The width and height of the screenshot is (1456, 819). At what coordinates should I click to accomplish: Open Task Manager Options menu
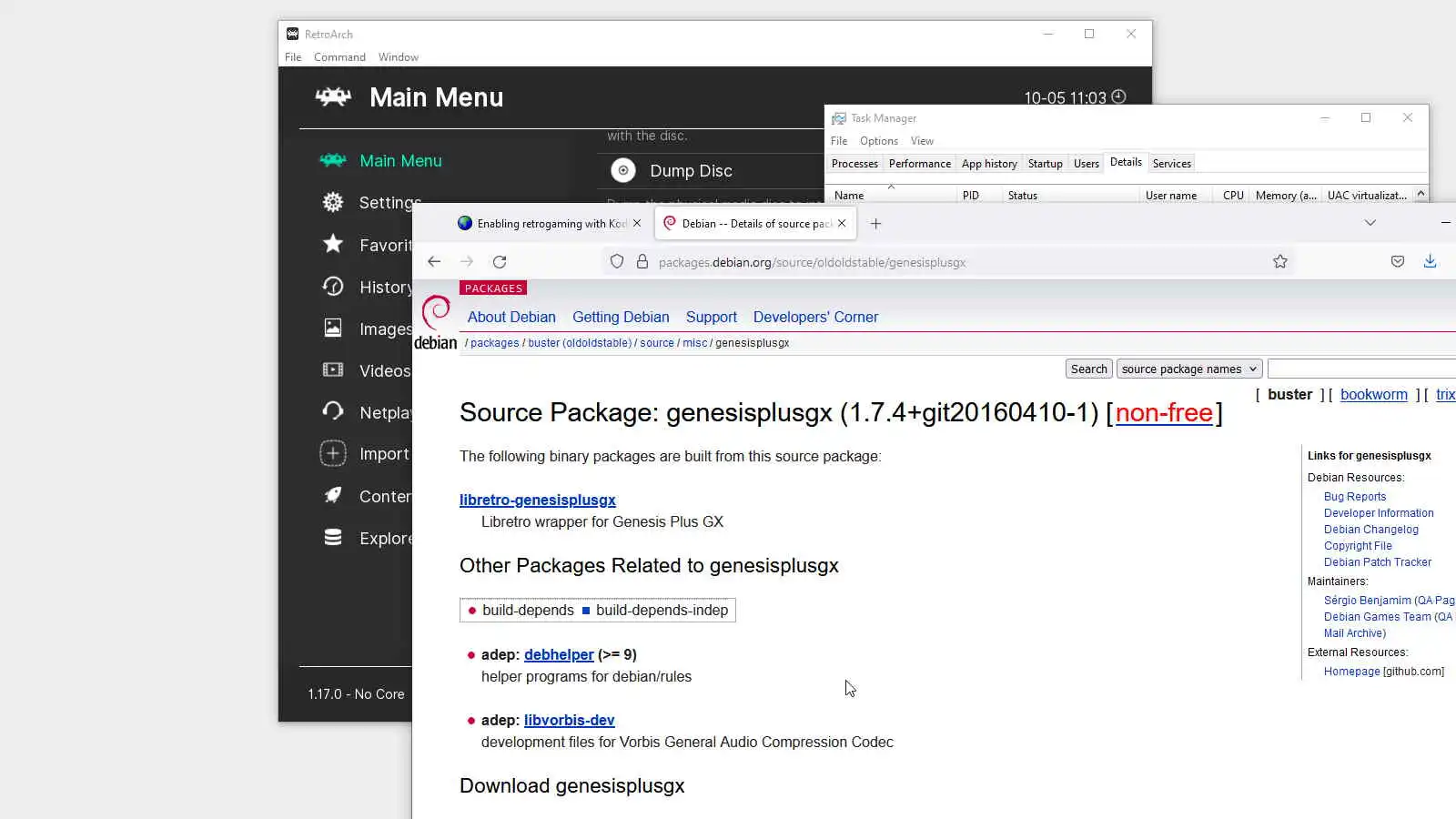point(879,141)
